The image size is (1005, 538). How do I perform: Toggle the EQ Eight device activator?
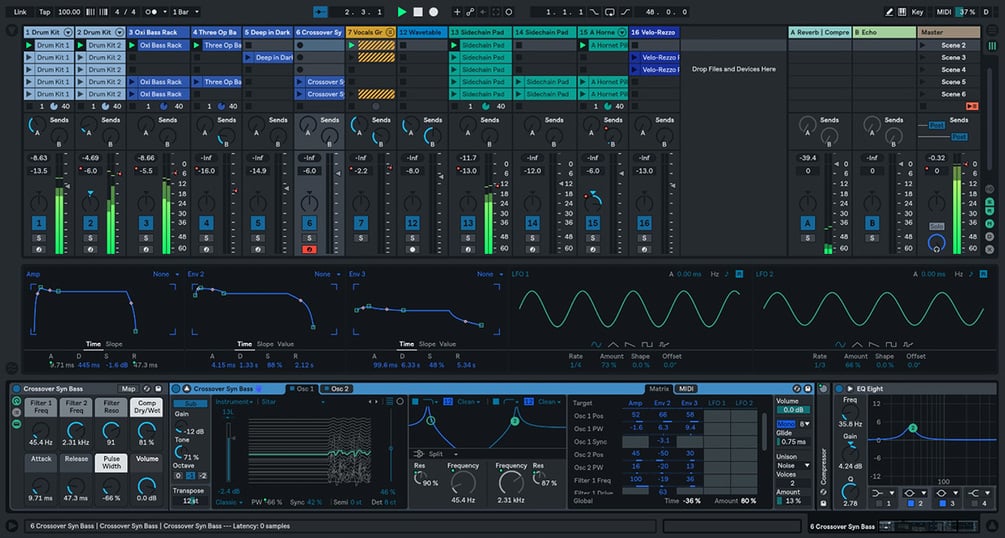click(840, 389)
